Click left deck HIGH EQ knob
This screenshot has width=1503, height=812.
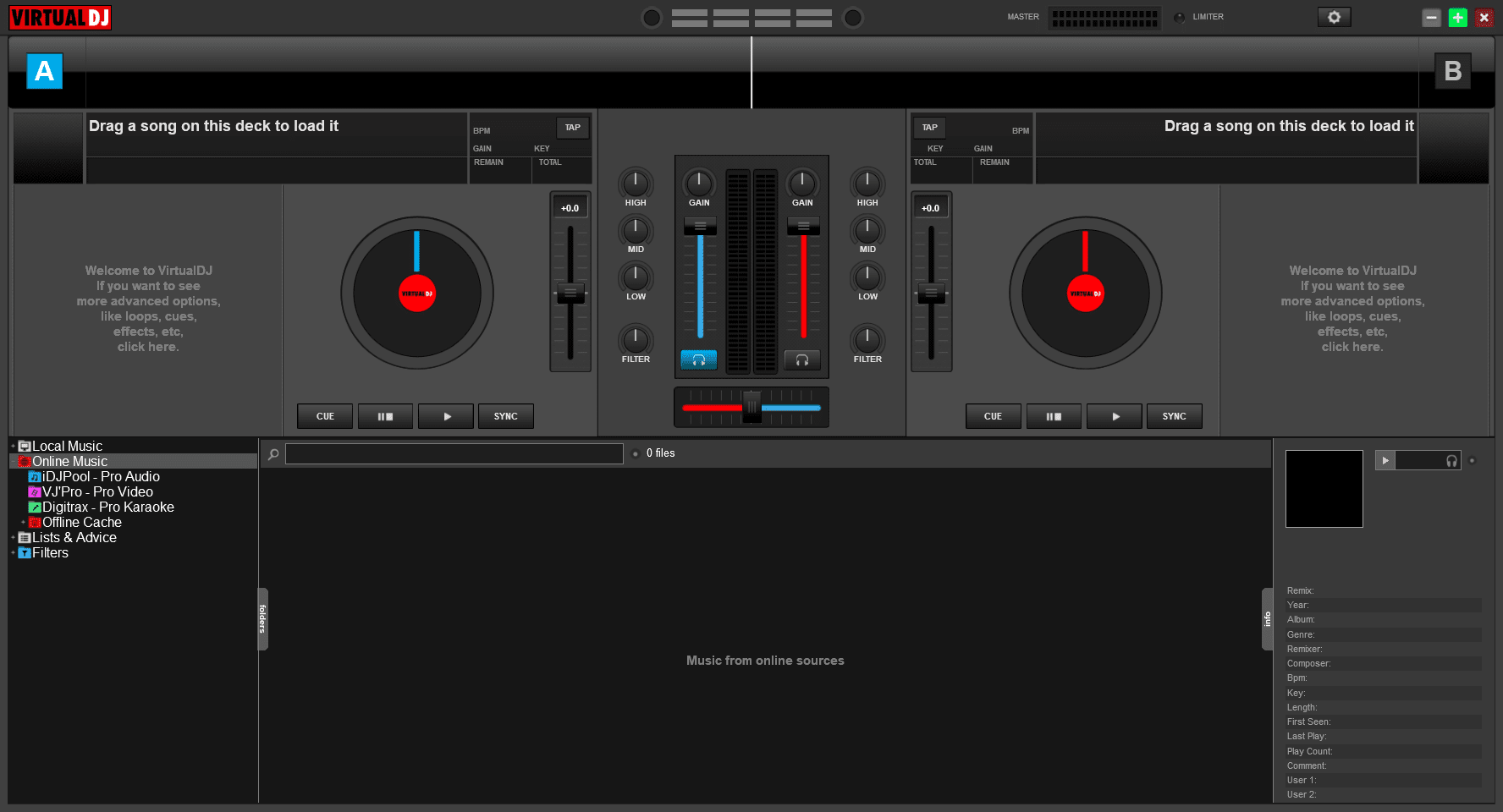[636, 183]
